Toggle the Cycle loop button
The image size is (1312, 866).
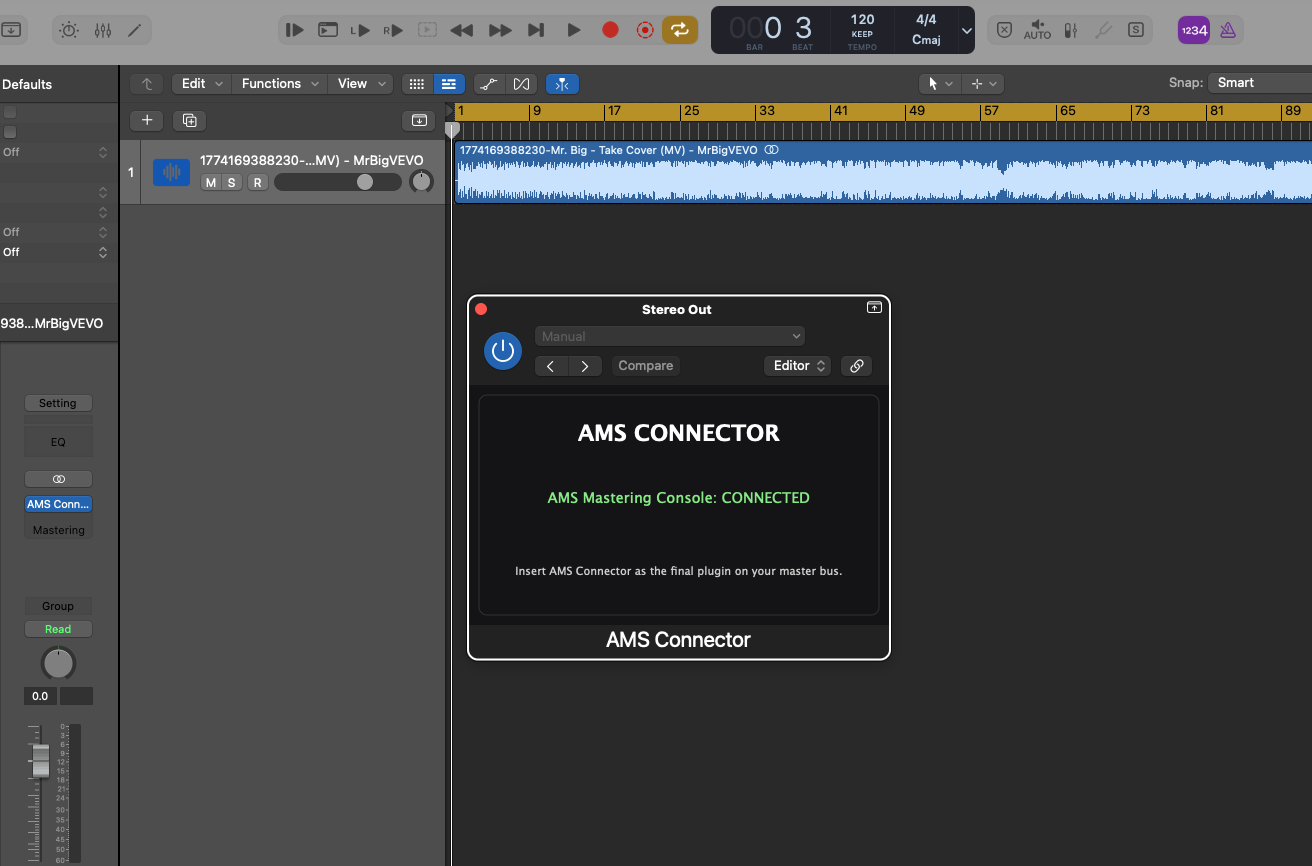pos(679,30)
